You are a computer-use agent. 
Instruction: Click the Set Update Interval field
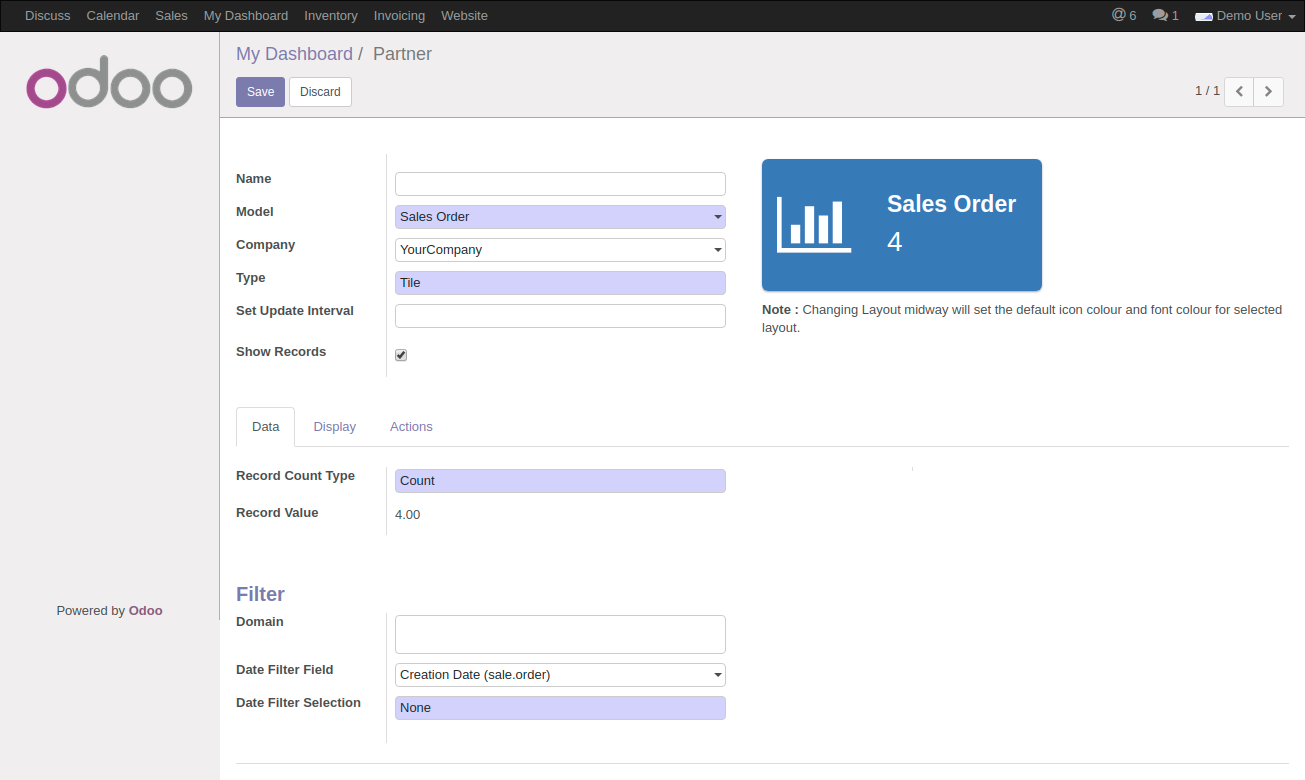coord(560,316)
